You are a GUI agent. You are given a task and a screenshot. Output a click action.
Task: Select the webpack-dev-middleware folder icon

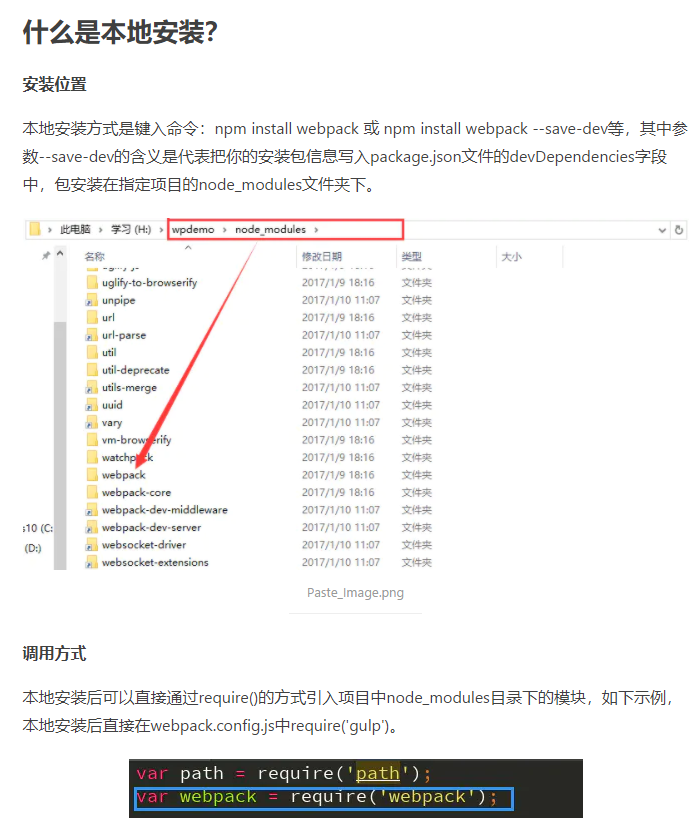[92, 510]
